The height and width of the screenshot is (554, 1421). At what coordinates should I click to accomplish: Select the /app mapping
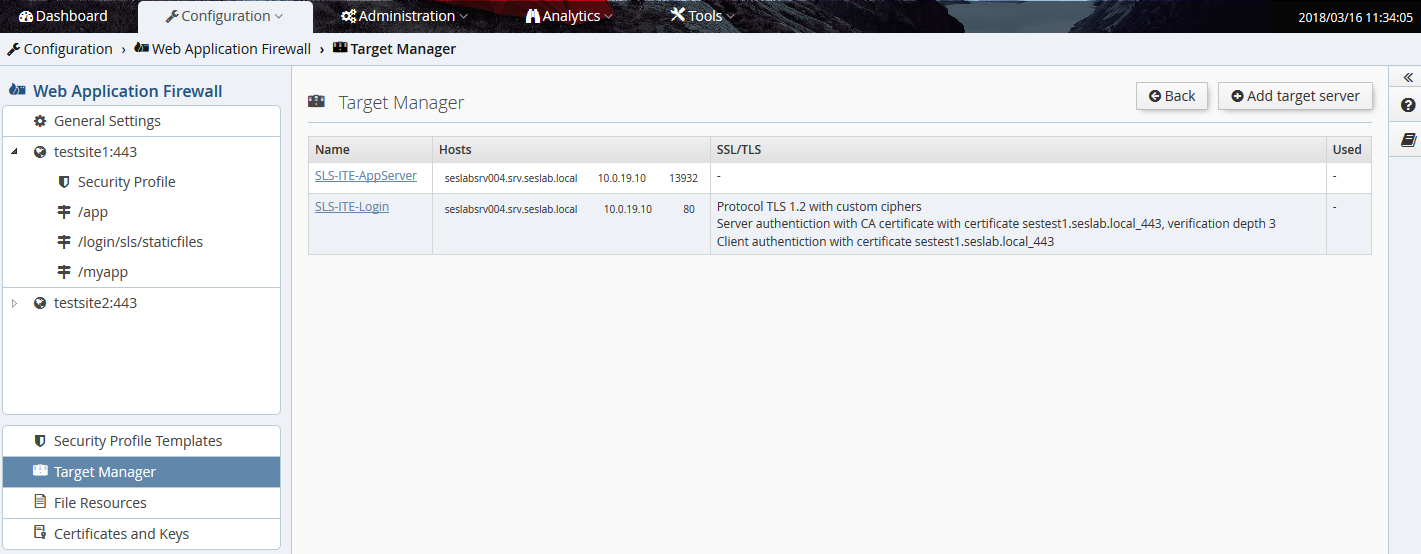coord(93,212)
